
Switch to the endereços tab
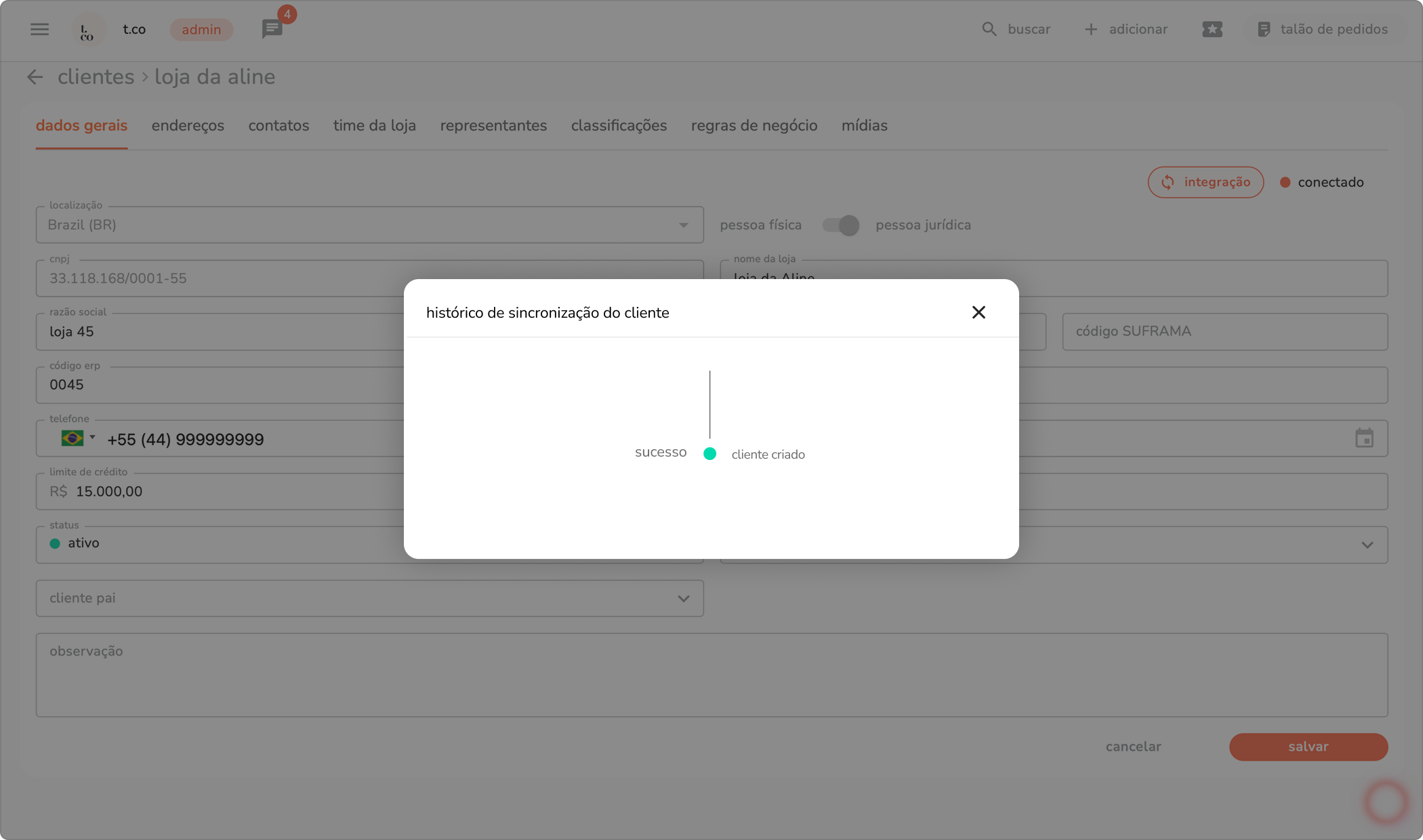pyautogui.click(x=188, y=126)
